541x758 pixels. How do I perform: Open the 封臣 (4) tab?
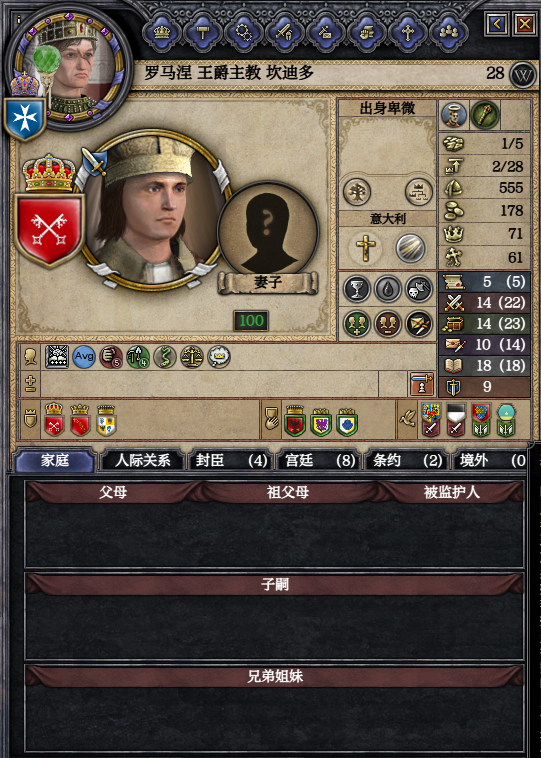click(231, 460)
